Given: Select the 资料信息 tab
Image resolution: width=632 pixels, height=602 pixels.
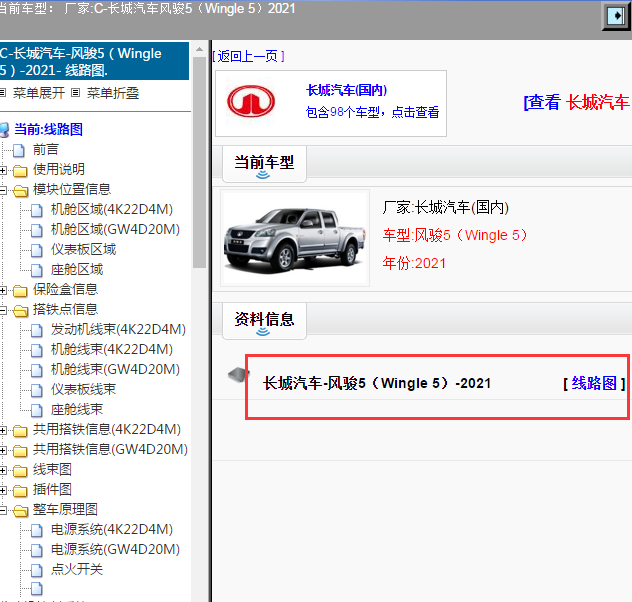Looking at the screenshot, I should [x=264, y=321].
